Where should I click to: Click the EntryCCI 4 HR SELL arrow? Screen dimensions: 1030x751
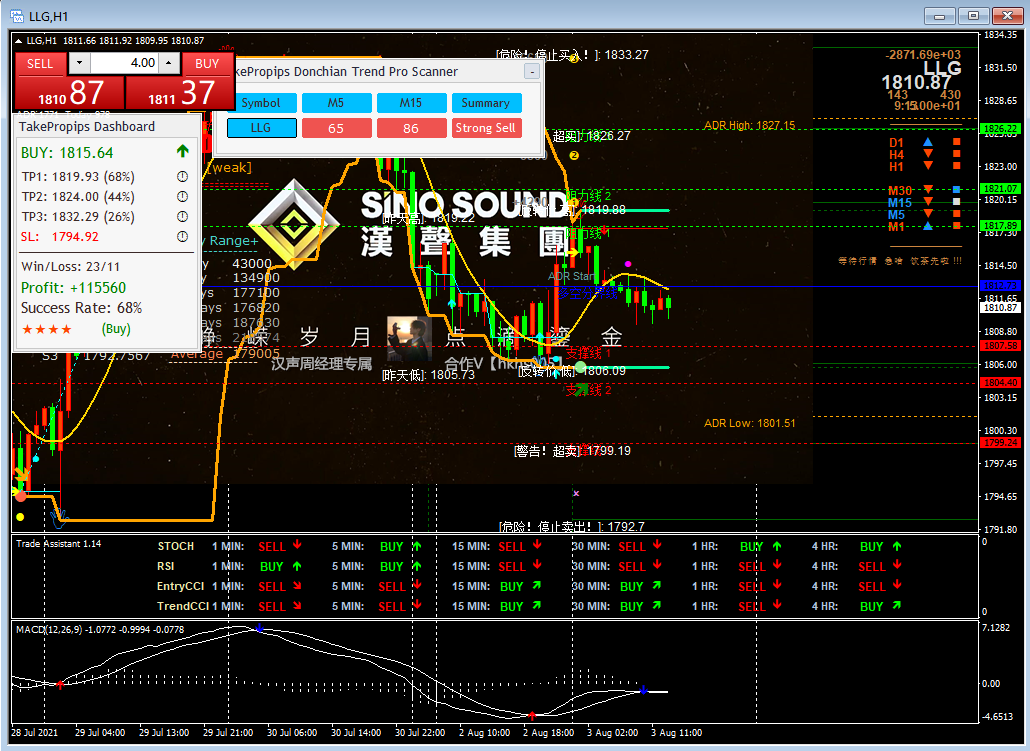897,584
